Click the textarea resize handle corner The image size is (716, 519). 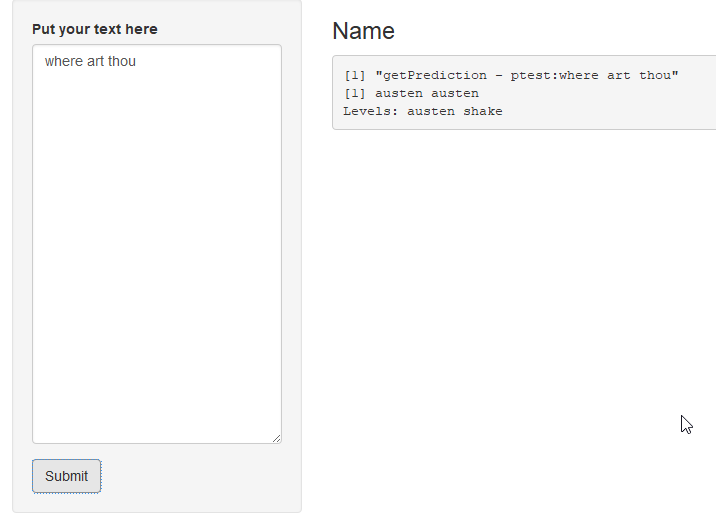coord(276,439)
